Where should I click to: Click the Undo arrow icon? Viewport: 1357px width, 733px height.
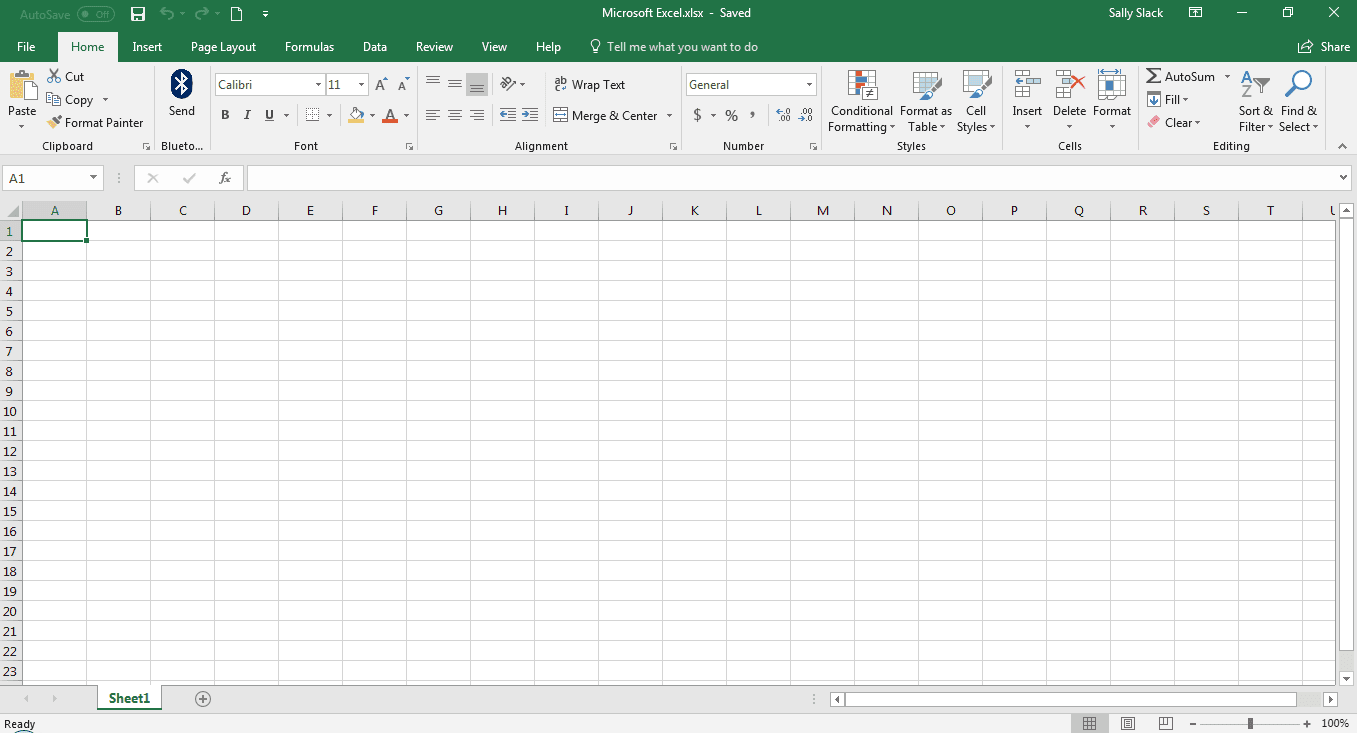click(x=167, y=14)
